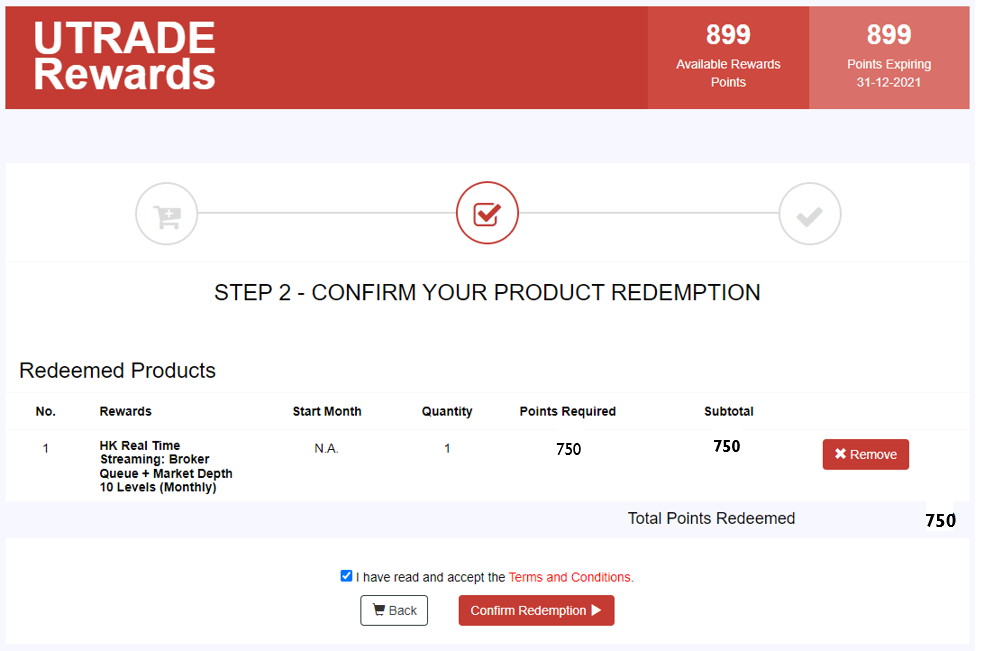The width and height of the screenshot is (995, 651).
Task: Click the step 3 grey checkmark icon
Action: click(809, 214)
